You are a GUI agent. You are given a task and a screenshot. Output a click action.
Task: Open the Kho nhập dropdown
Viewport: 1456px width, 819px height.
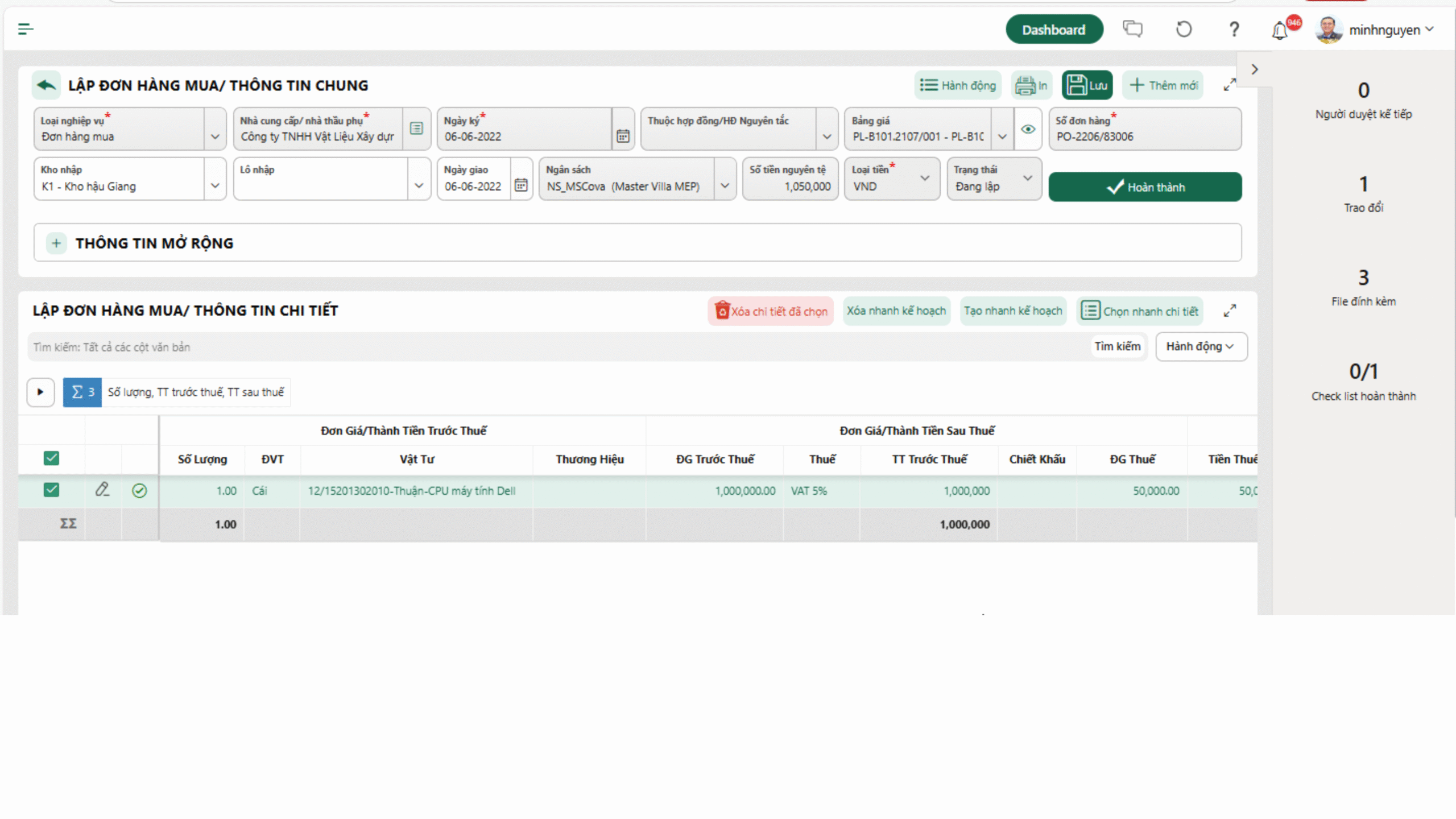(215, 186)
